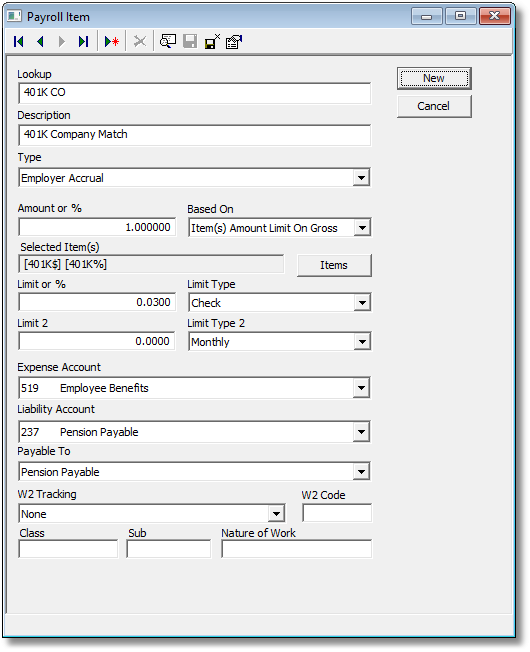Expand the Expense Account dropdown
This screenshot has width=530, height=652.
coord(361,388)
